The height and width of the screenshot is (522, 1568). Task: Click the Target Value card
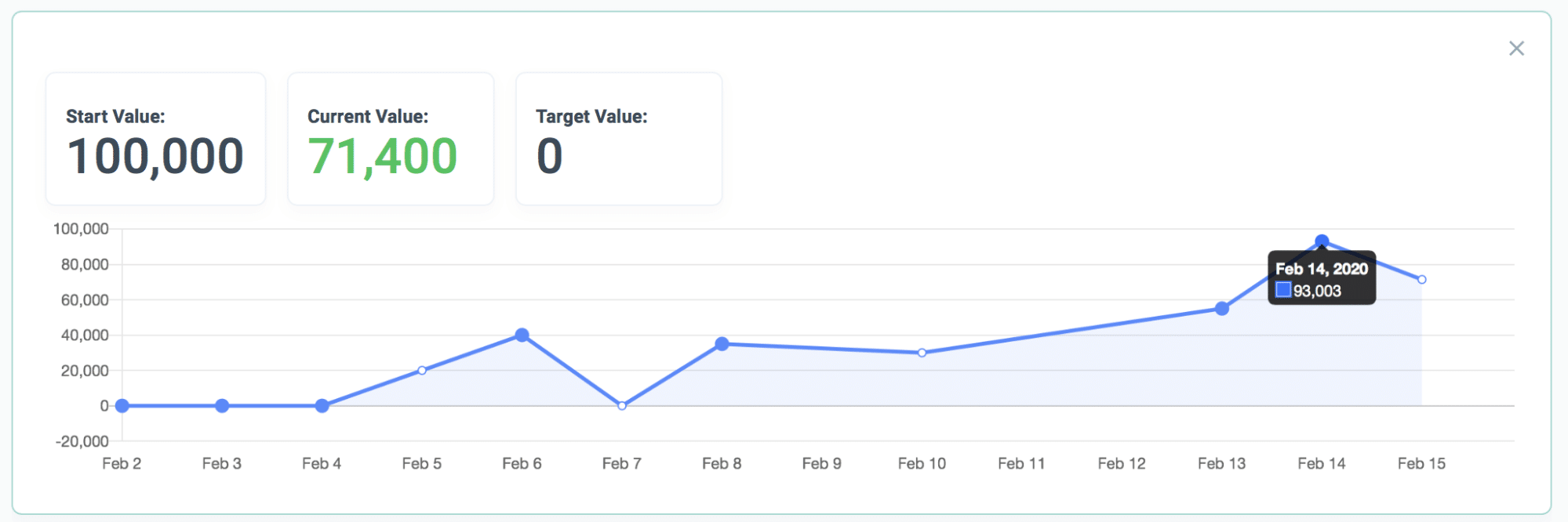coord(618,139)
